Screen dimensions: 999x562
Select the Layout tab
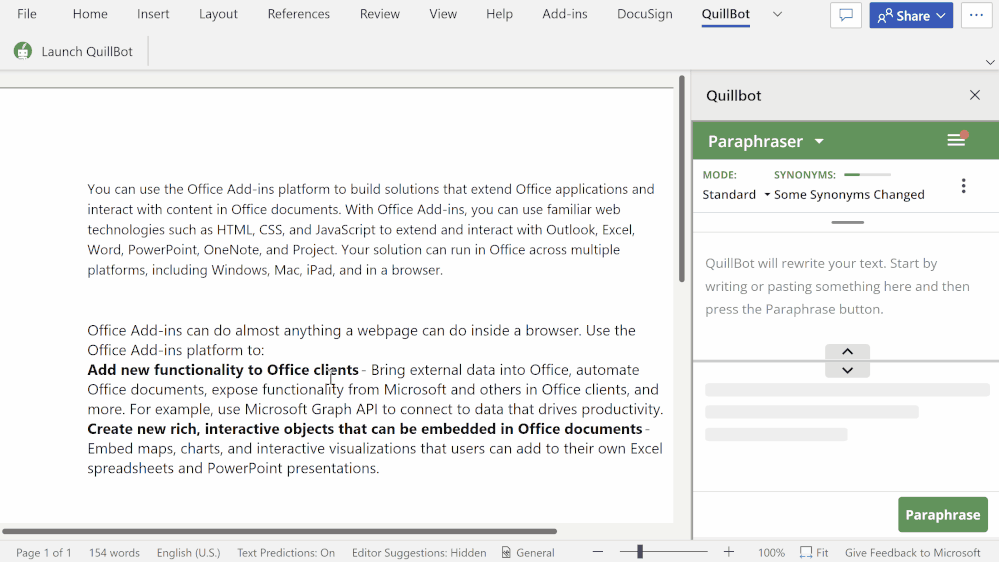click(218, 14)
